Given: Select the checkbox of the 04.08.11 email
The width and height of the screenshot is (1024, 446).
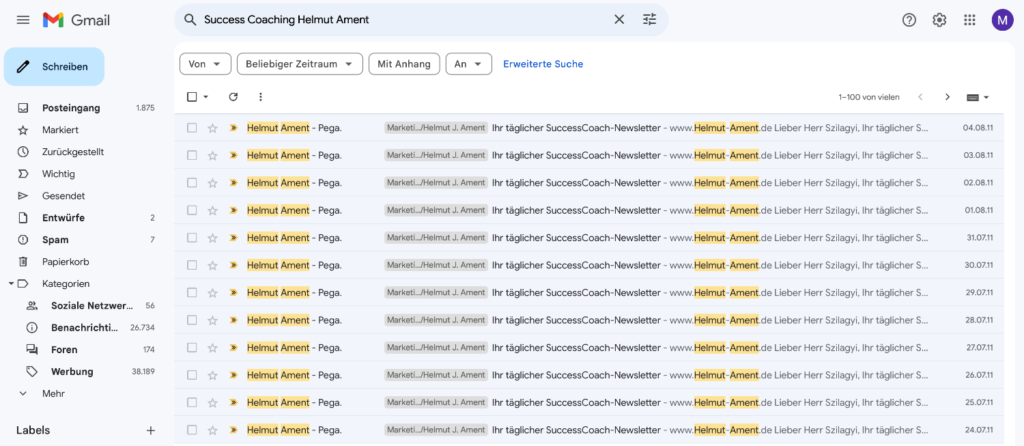Looking at the screenshot, I should [192, 128].
